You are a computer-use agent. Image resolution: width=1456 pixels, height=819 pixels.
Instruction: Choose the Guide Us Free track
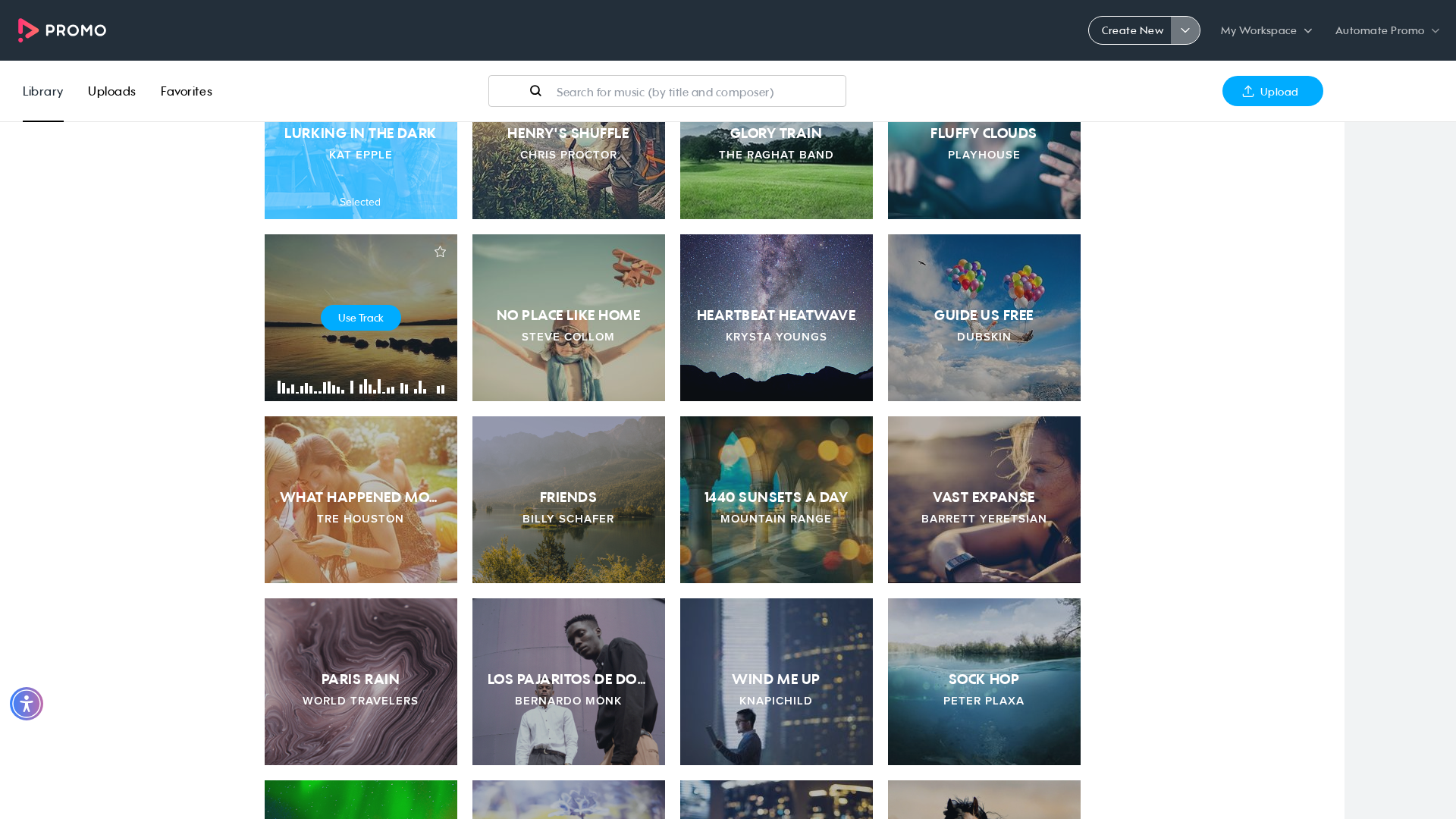984,318
